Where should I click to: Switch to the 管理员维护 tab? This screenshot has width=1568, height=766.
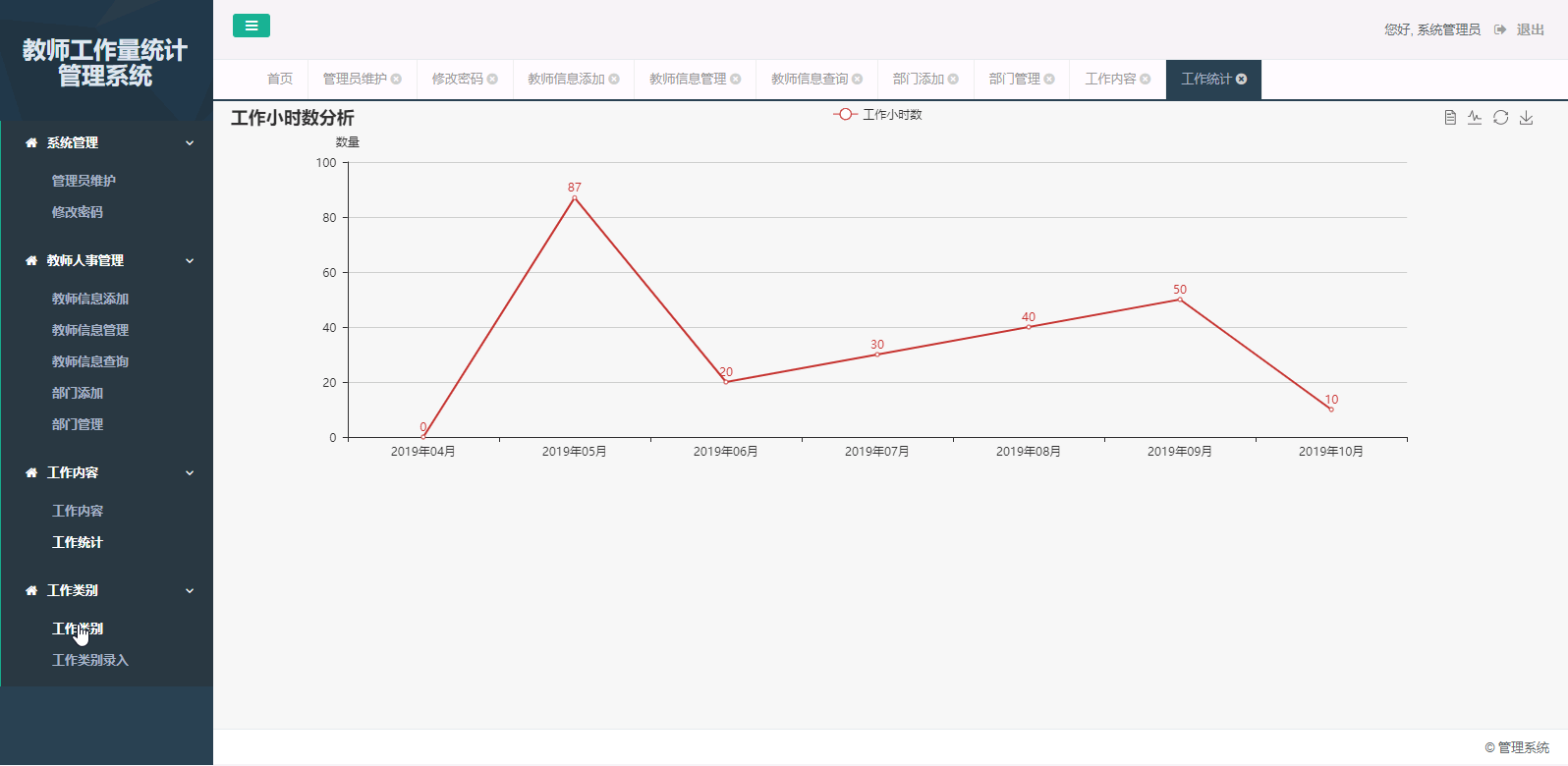355,79
